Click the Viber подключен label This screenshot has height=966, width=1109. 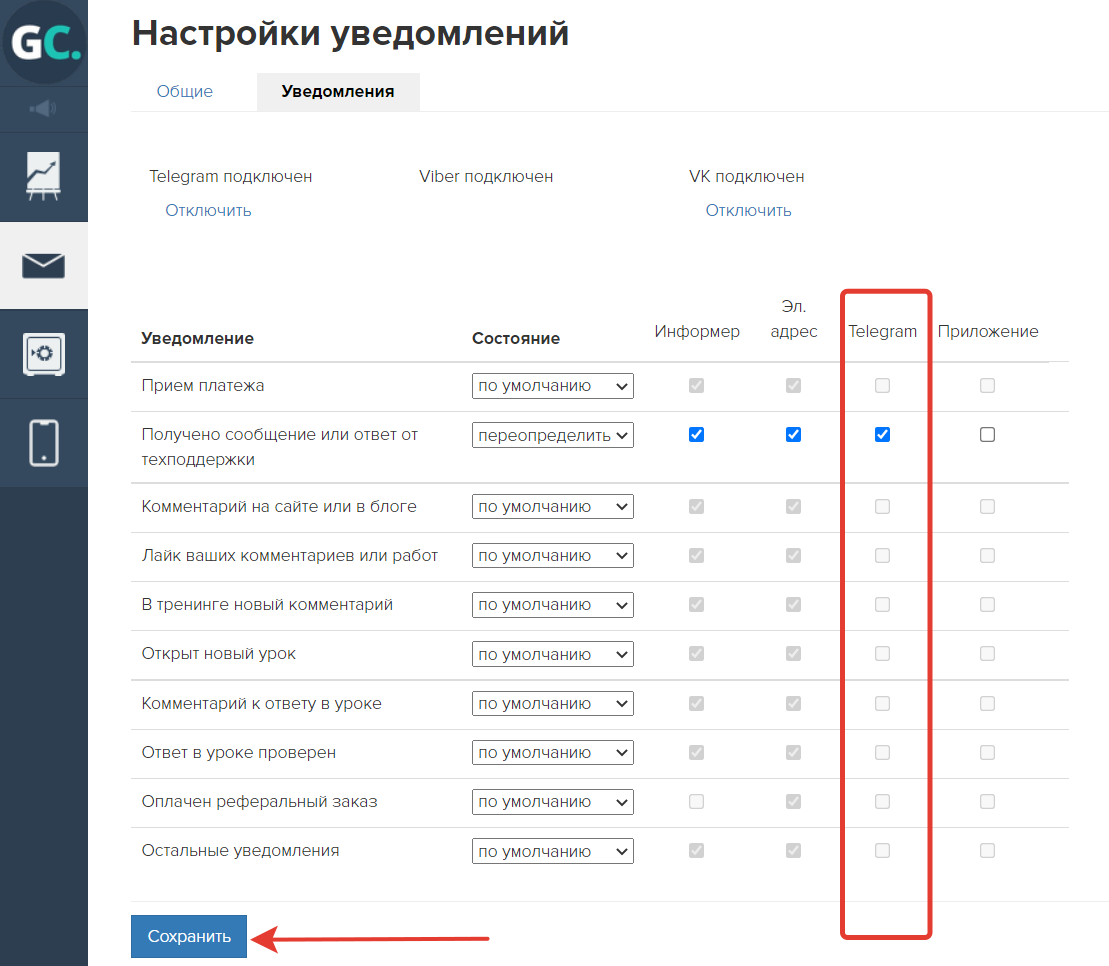486,176
